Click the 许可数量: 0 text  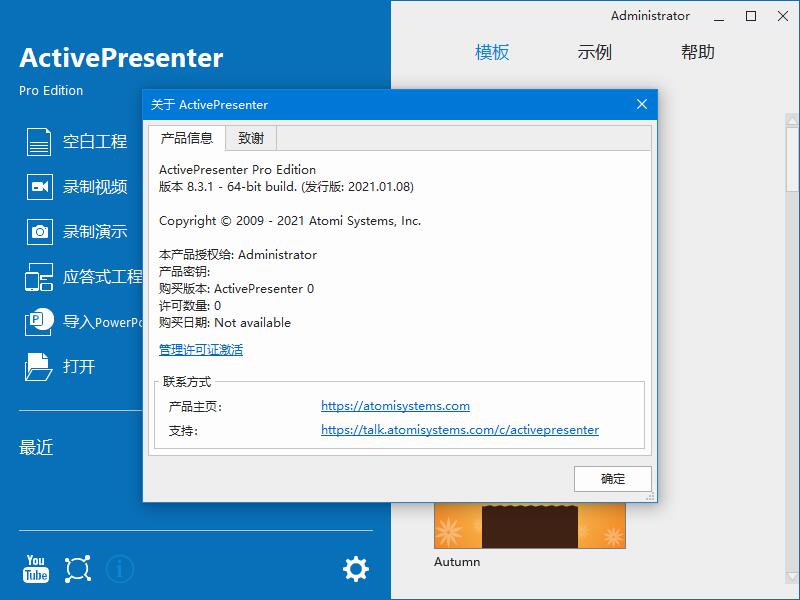click(x=190, y=306)
